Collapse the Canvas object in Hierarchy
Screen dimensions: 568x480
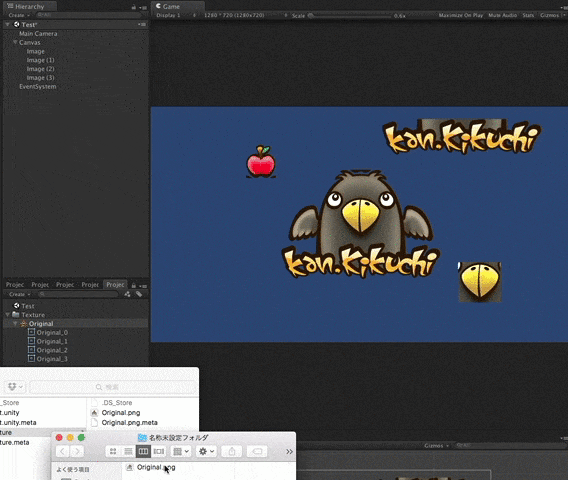pyautogui.click(x=15, y=42)
